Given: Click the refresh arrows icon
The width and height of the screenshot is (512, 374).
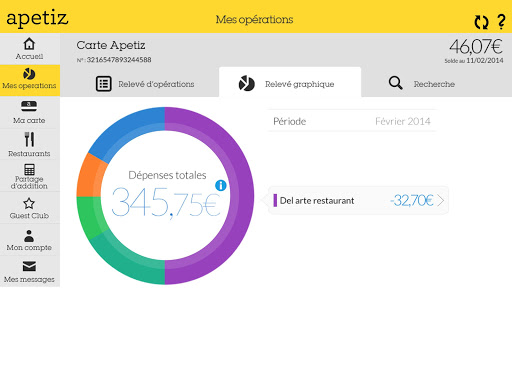Looking at the screenshot, I should pyautogui.click(x=481, y=22).
